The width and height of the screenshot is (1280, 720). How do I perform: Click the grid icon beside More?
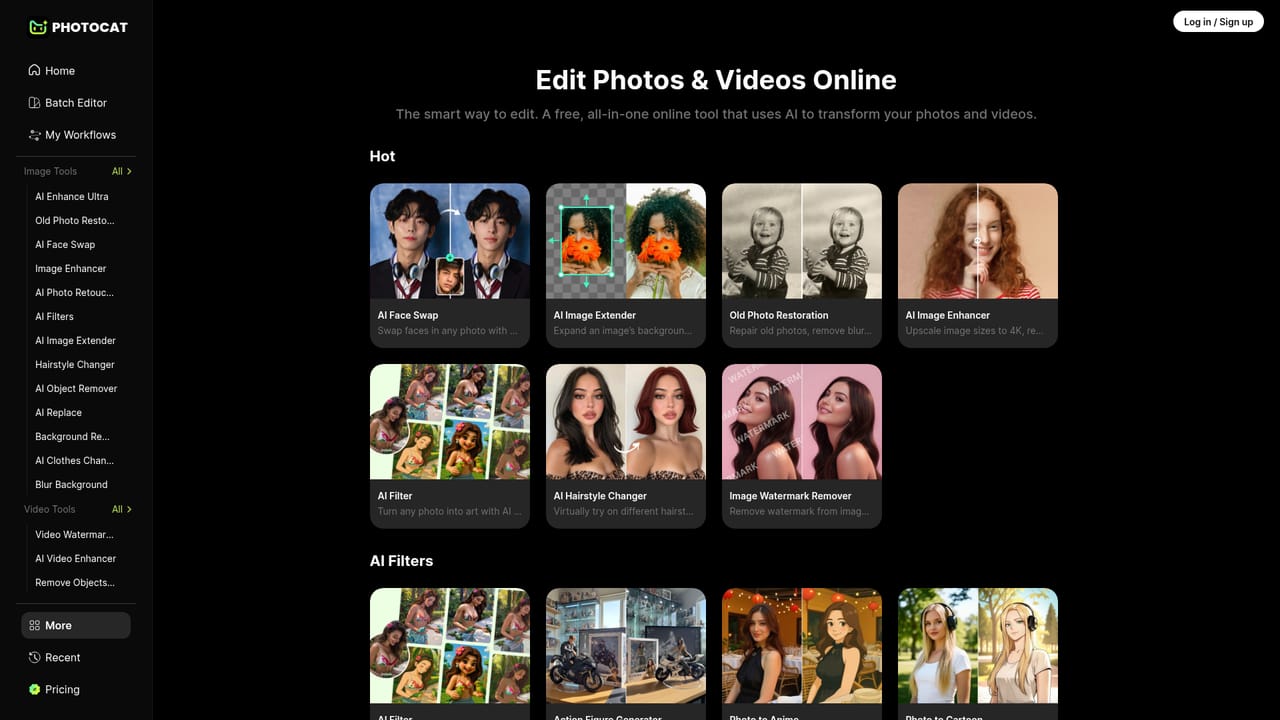[34, 625]
